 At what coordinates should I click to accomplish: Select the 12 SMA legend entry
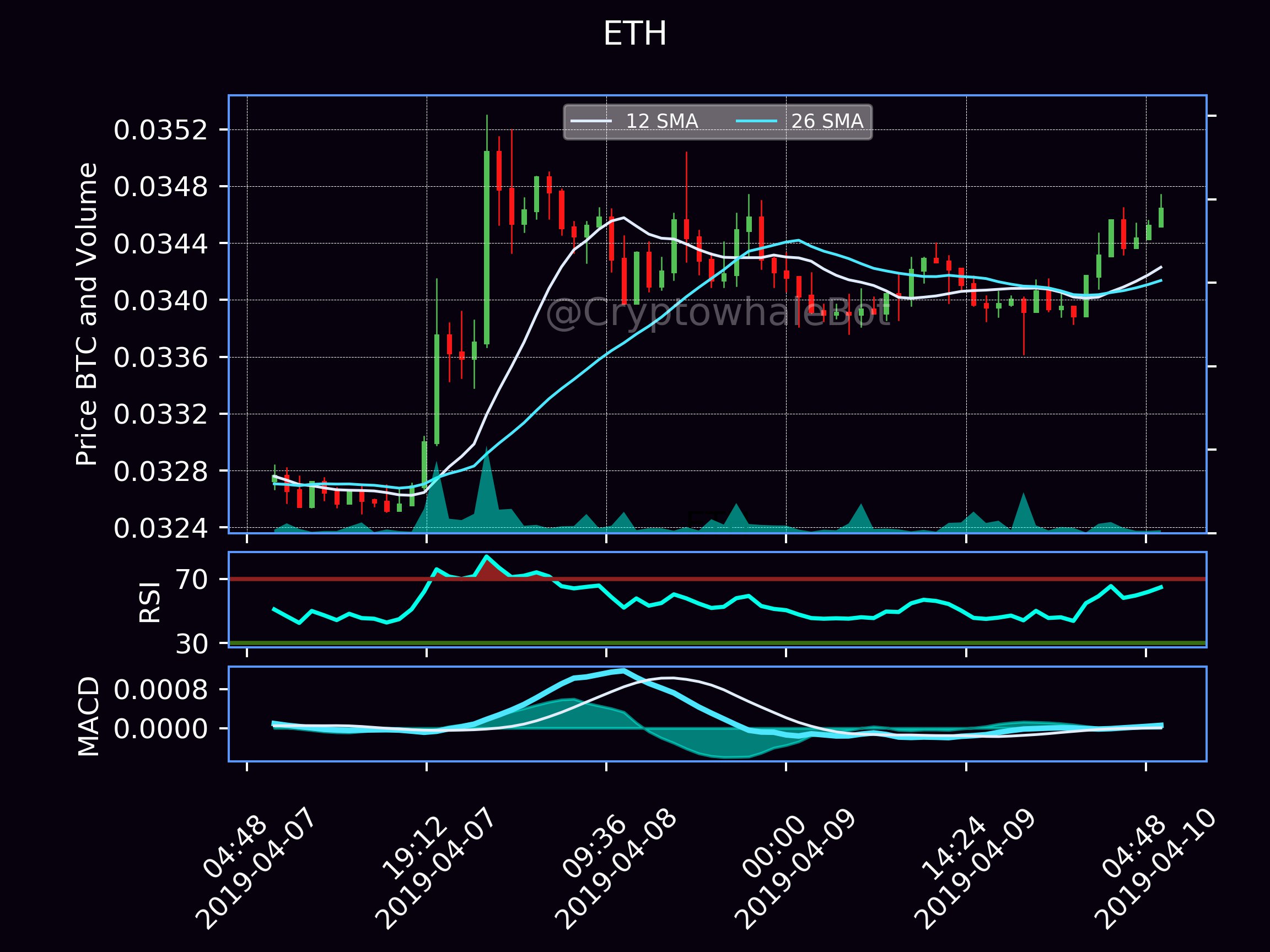coord(634,122)
